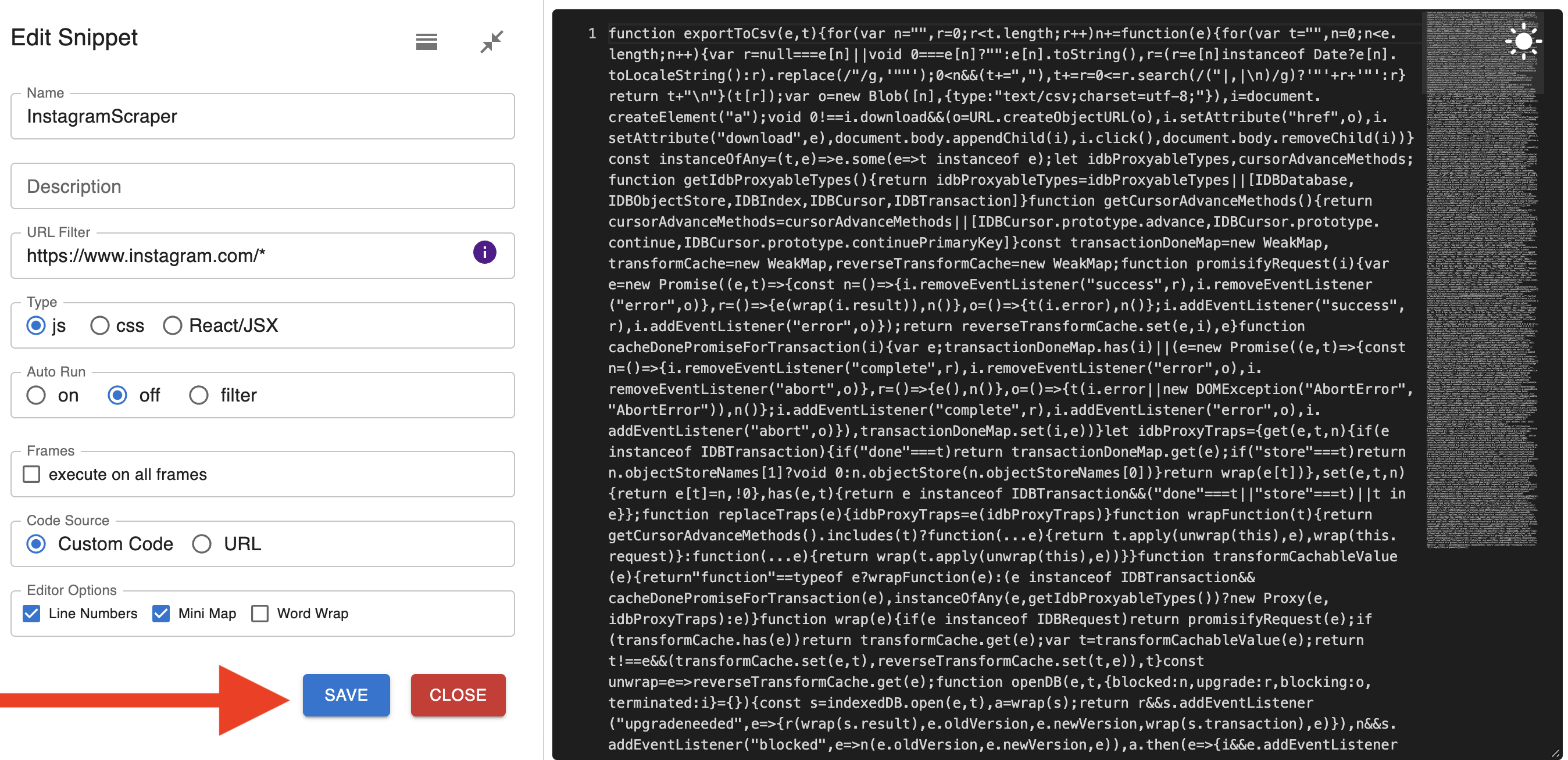1568x760 pixels.
Task: Click the code editor minimap
Action: pos(1480,304)
